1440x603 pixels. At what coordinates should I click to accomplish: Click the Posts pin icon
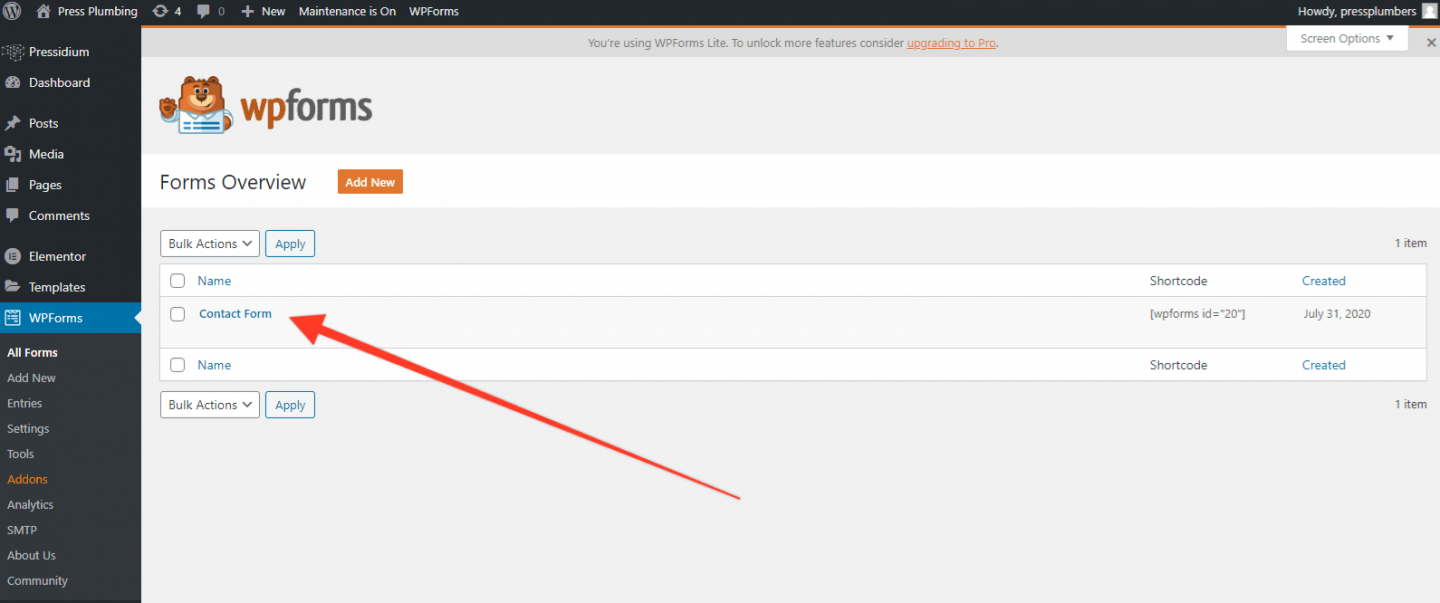click(13, 124)
